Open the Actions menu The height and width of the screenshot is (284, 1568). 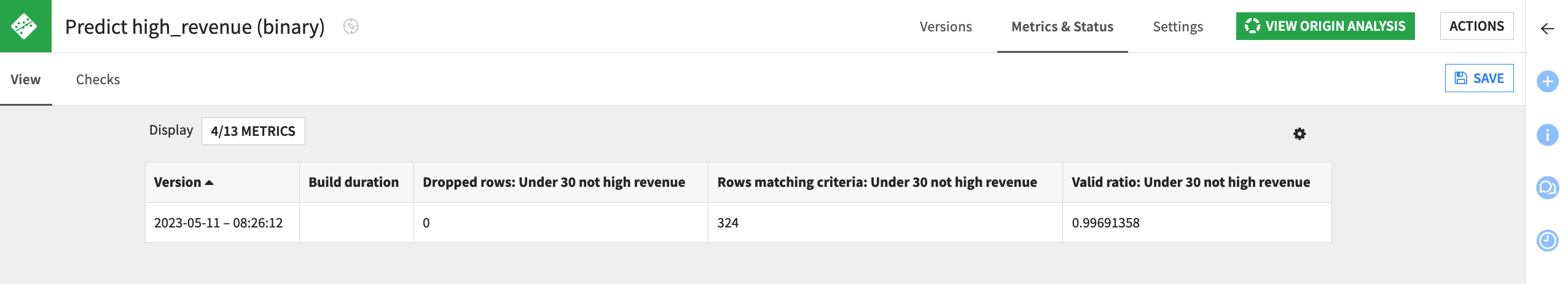coord(1476,26)
